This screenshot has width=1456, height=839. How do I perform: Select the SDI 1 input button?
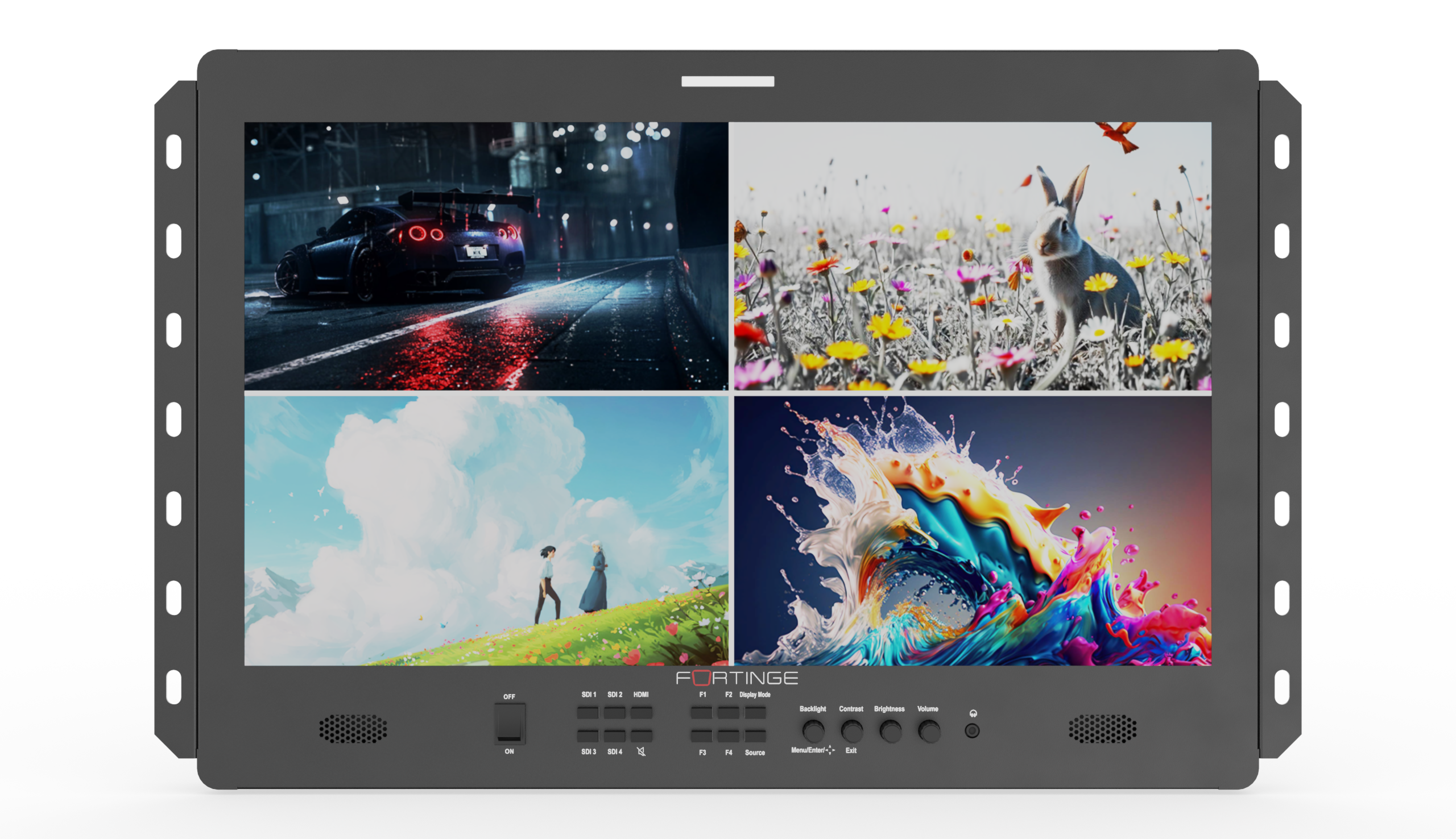(x=588, y=713)
